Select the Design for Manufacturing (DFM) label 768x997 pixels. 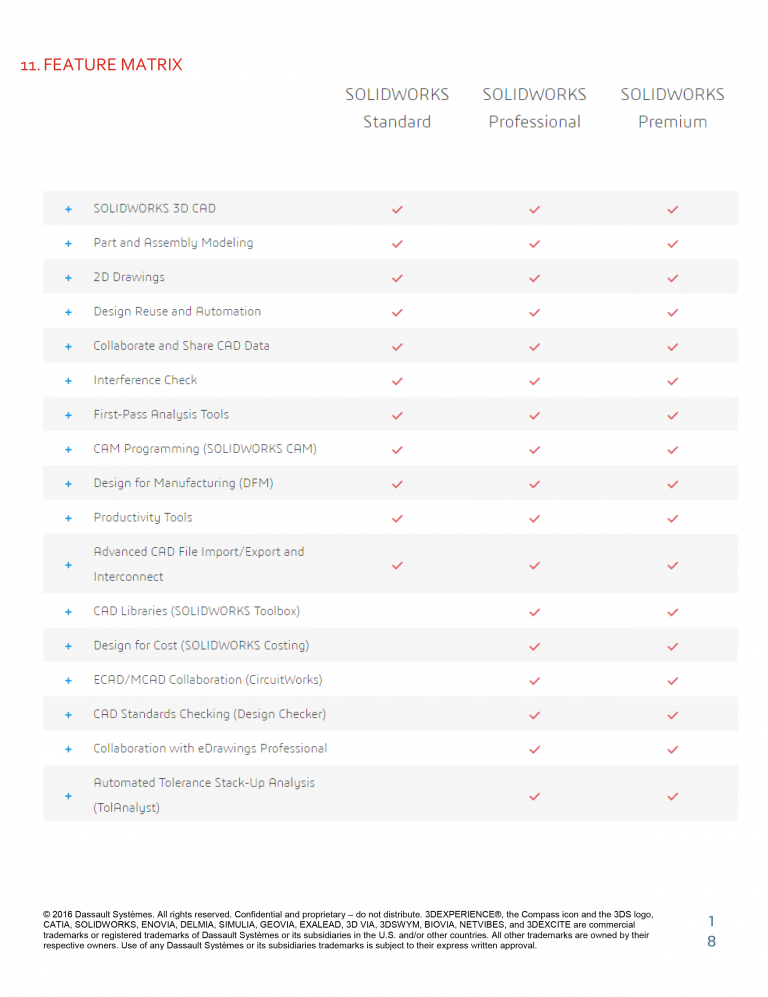click(183, 483)
